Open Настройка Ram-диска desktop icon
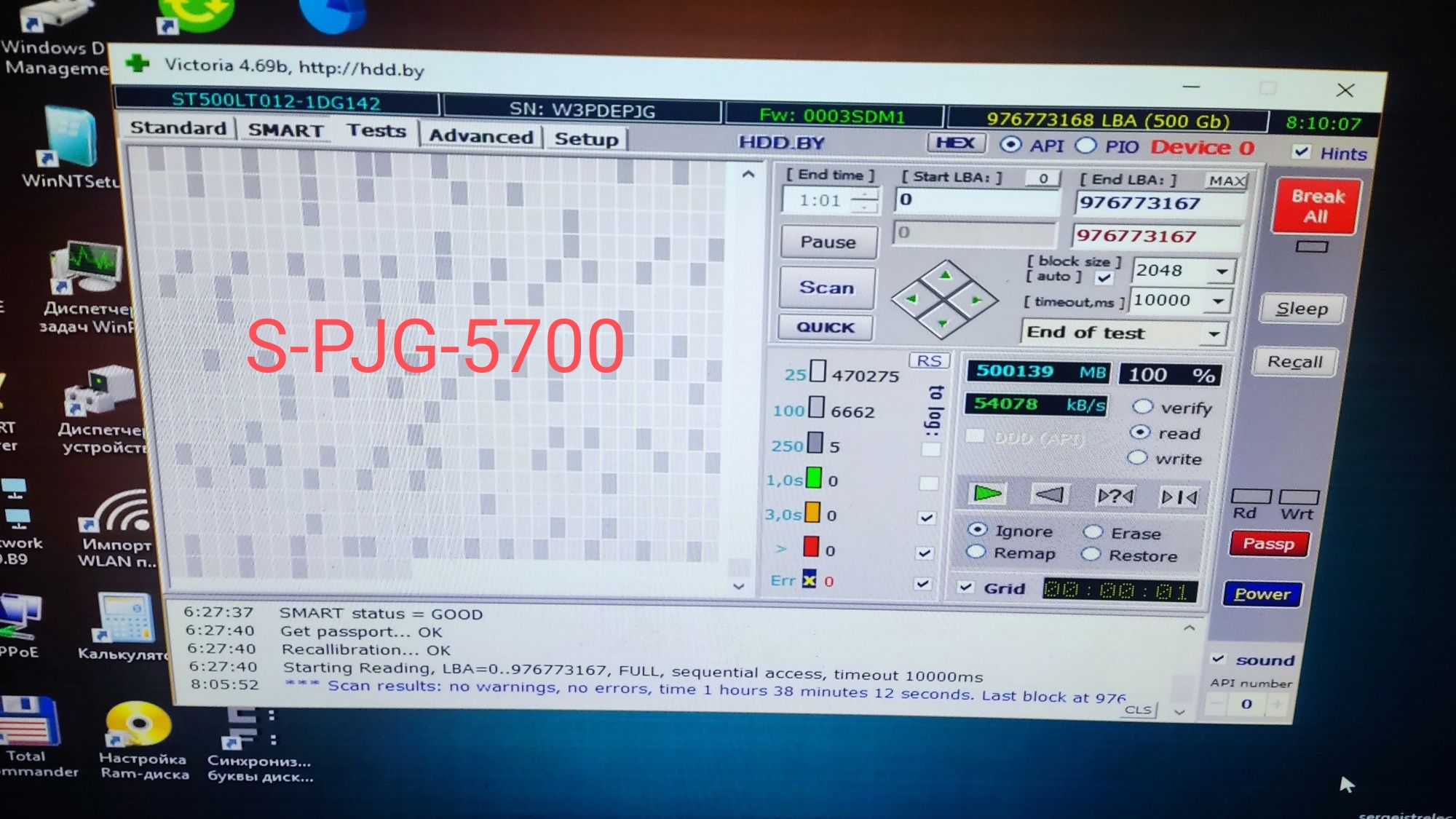This screenshot has width=1456, height=819. 143,741
